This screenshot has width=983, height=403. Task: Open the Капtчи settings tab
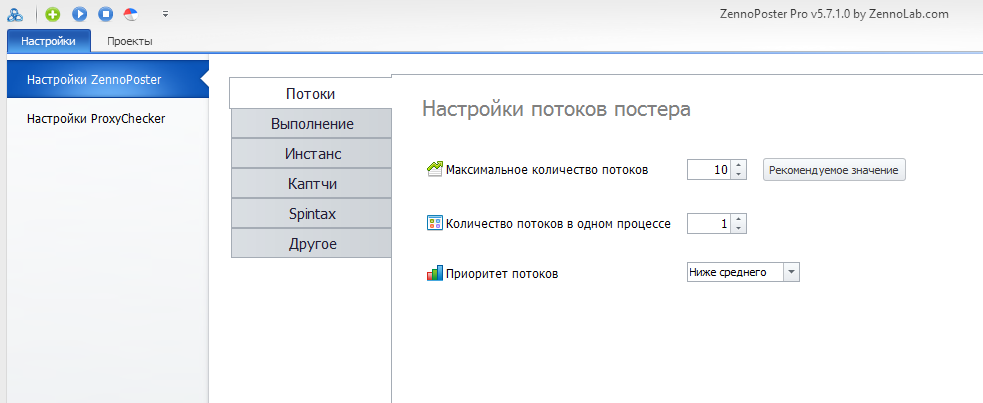click(x=312, y=184)
